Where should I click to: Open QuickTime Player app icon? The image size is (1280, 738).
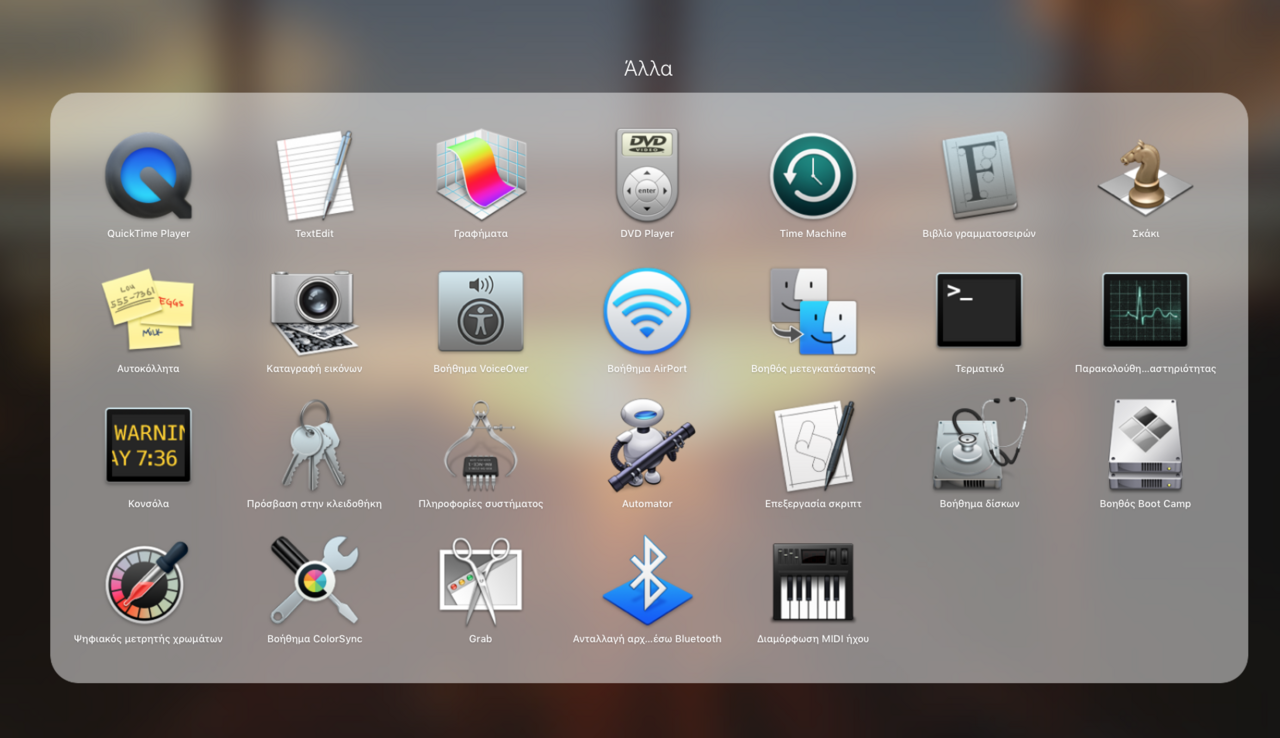pyautogui.click(x=148, y=175)
